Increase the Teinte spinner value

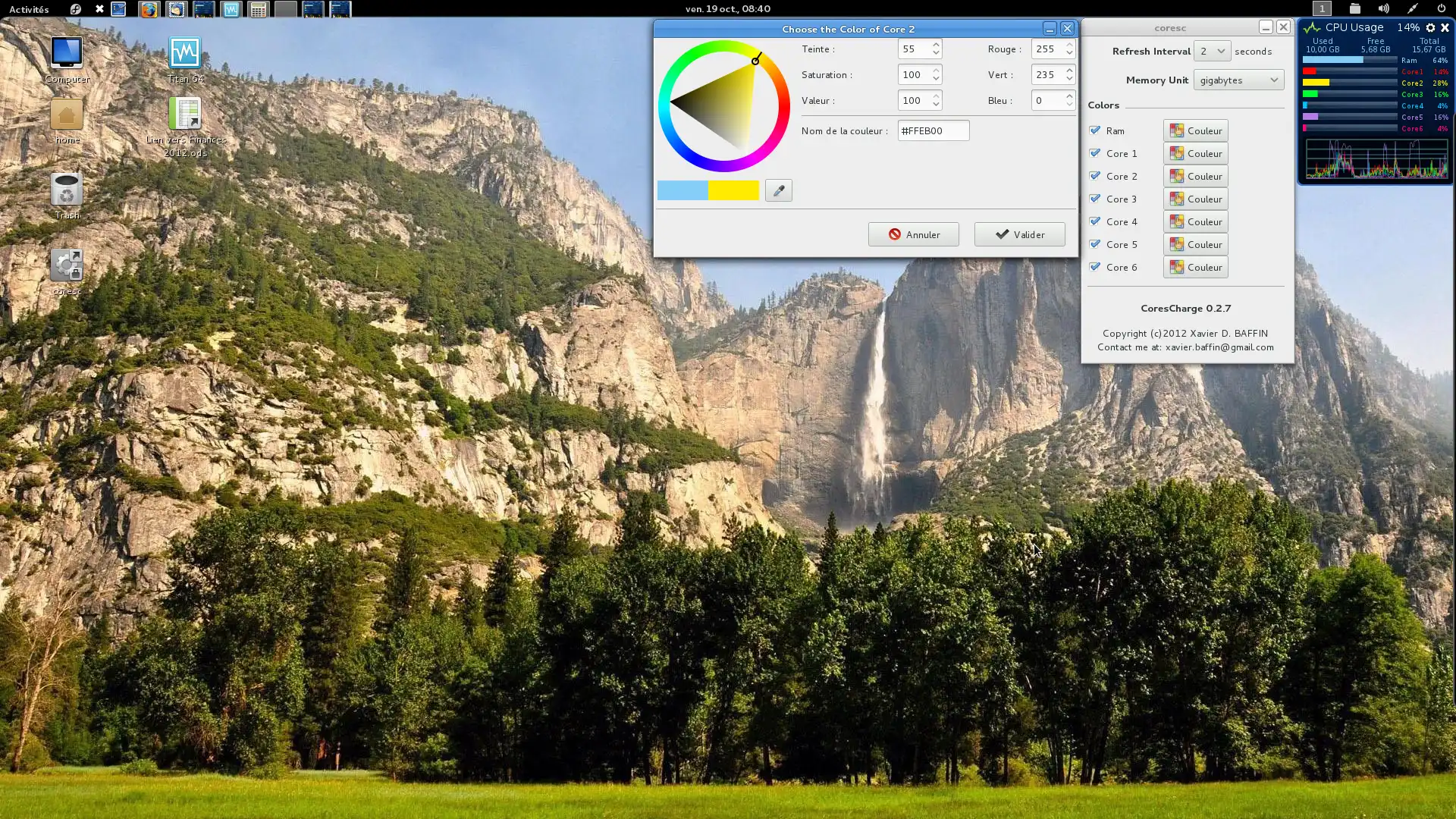coord(936,45)
